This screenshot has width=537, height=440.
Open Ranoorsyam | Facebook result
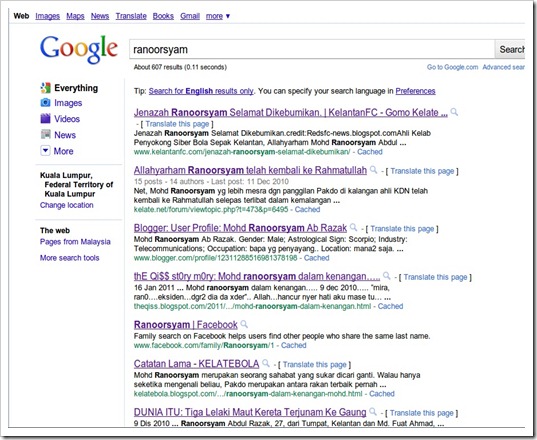186,324
